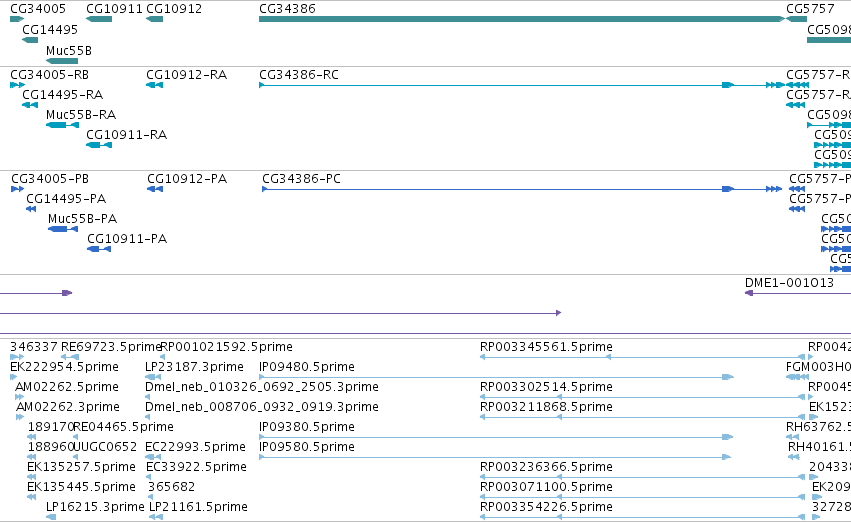
Task: Click the EK135445.5prime EST label
Action: (81, 487)
